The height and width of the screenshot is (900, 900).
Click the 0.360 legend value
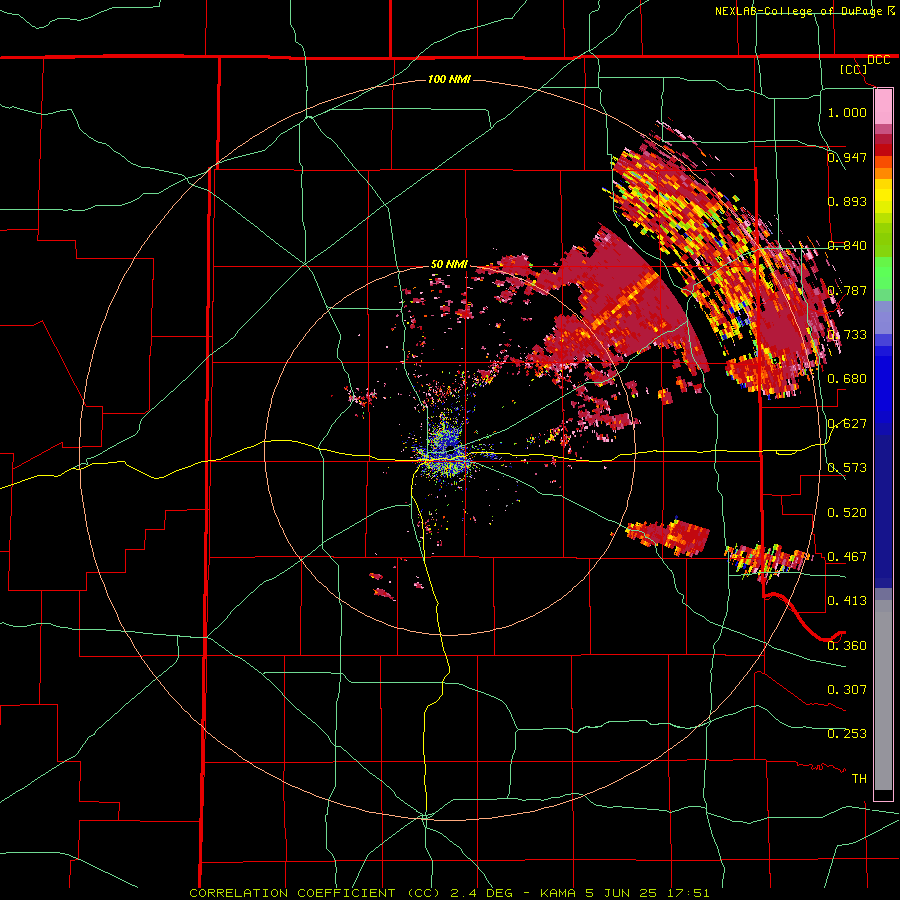(x=847, y=645)
